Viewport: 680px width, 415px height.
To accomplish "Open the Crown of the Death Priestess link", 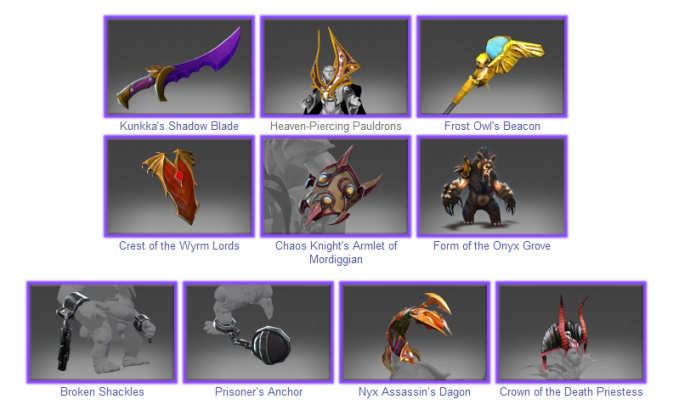I will pyautogui.click(x=571, y=392).
